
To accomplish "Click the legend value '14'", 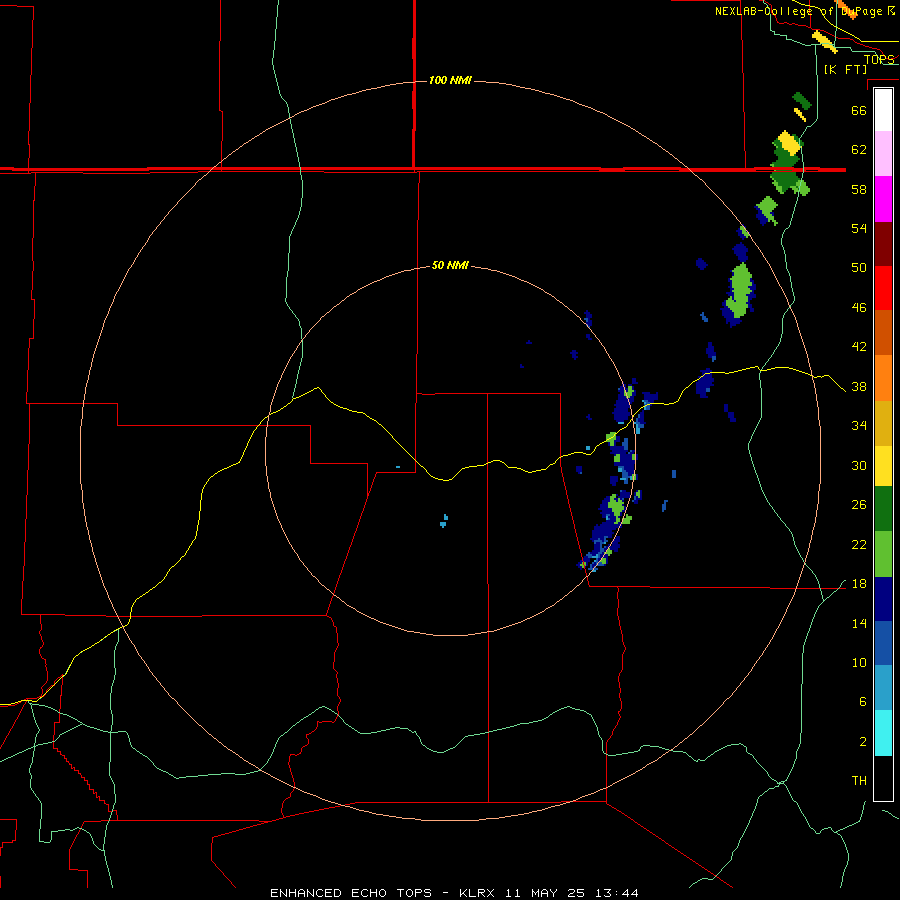I will point(859,623).
